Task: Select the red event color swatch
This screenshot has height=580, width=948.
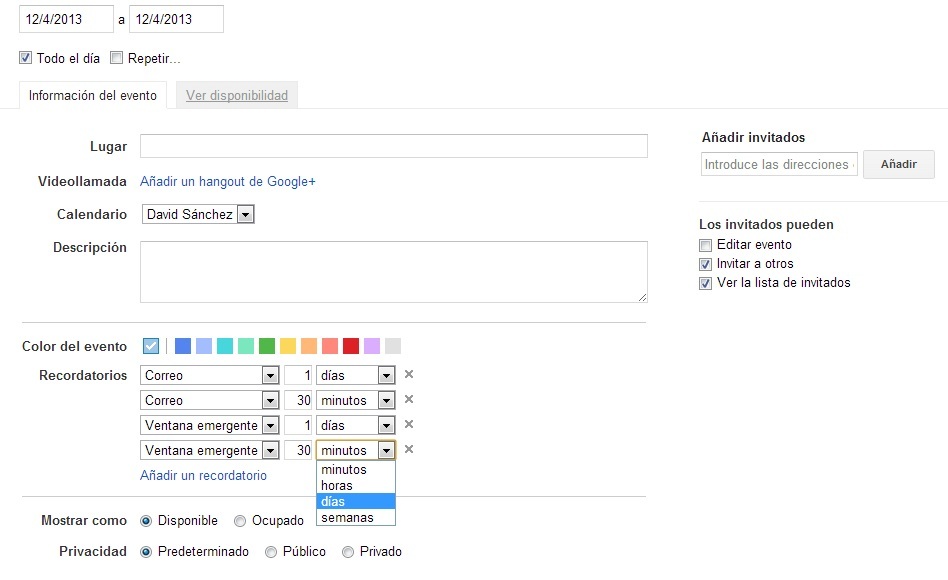Action: pos(351,346)
